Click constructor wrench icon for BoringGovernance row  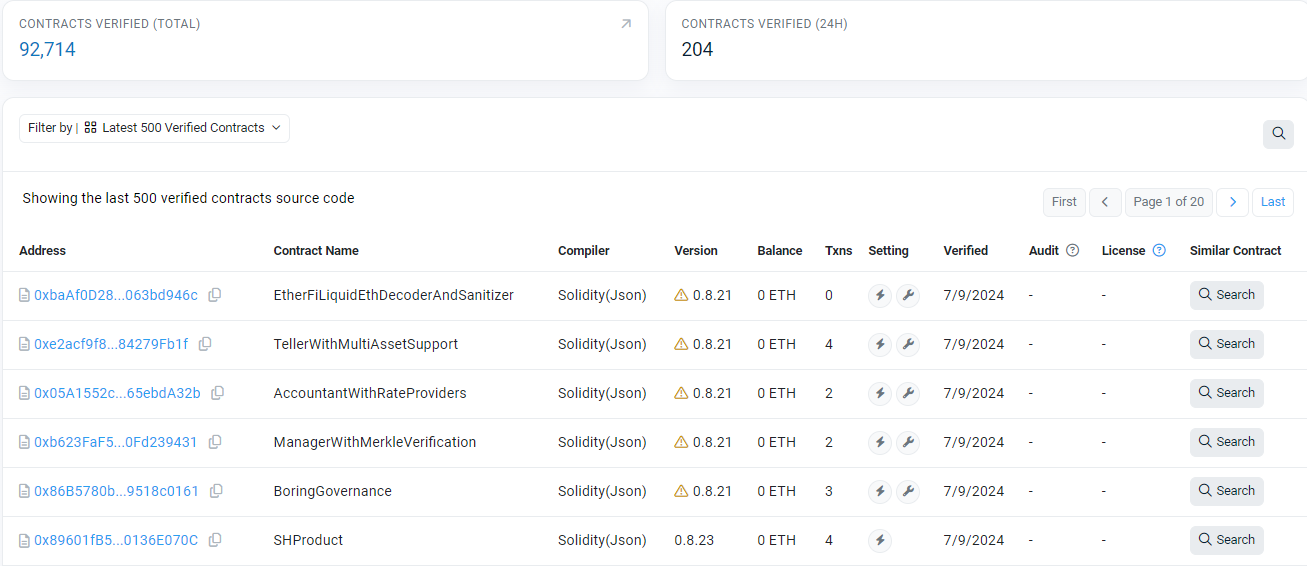point(908,491)
